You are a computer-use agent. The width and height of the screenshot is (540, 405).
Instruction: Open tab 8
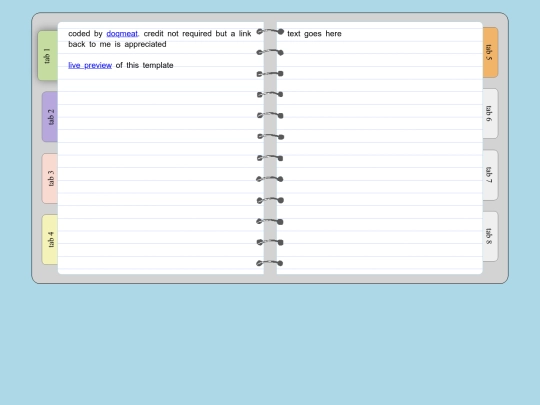coord(490,236)
